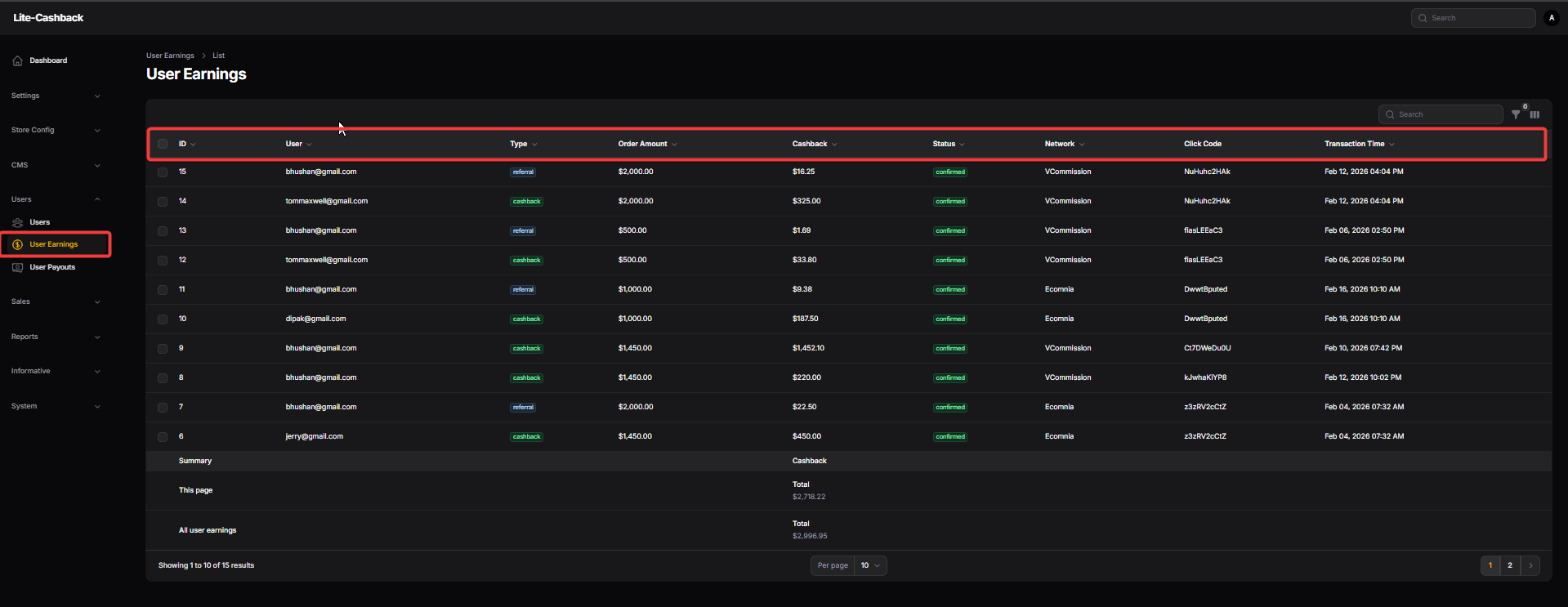Check the row for jerry@gmail.com
The image size is (1568, 607).
point(163,437)
